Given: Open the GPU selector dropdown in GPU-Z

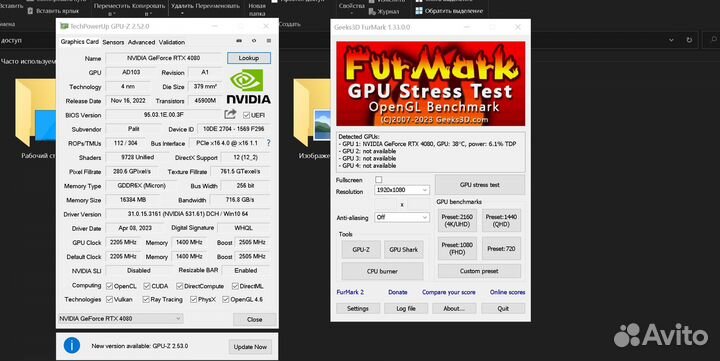Looking at the screenshot, I should (x=120, y=318).
